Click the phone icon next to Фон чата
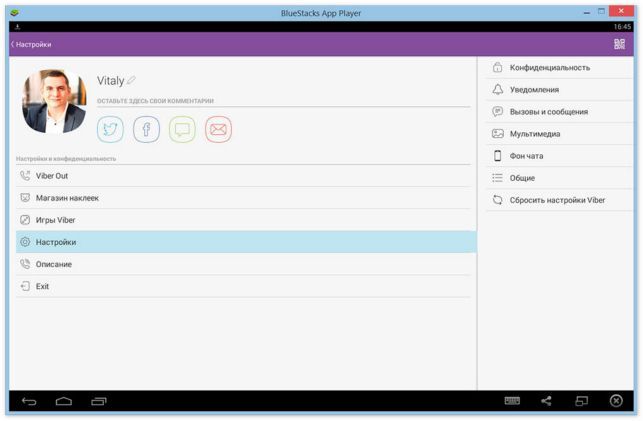 coord(497,156)
